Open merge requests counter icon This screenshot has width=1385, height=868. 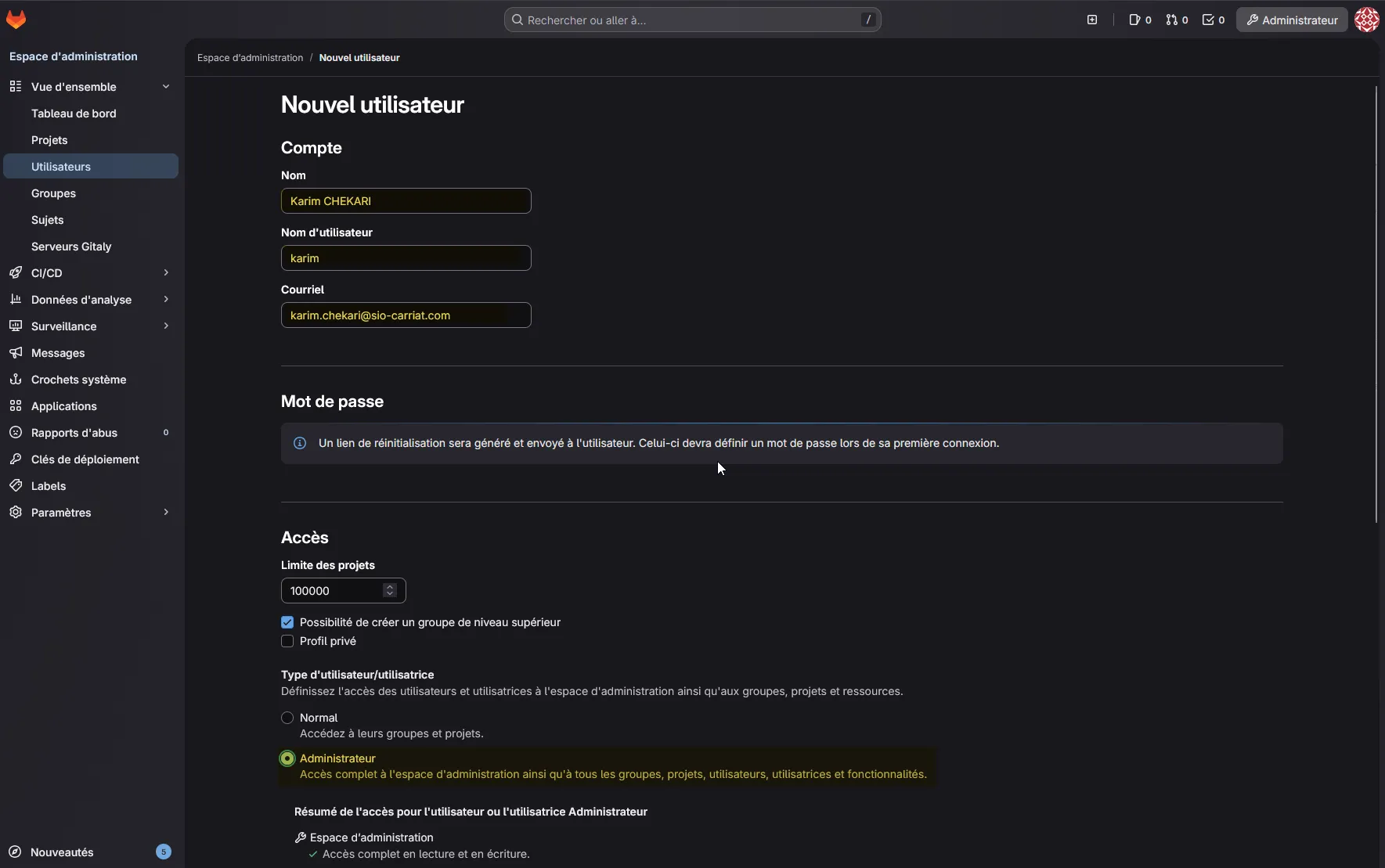(x=1177, y=20)
